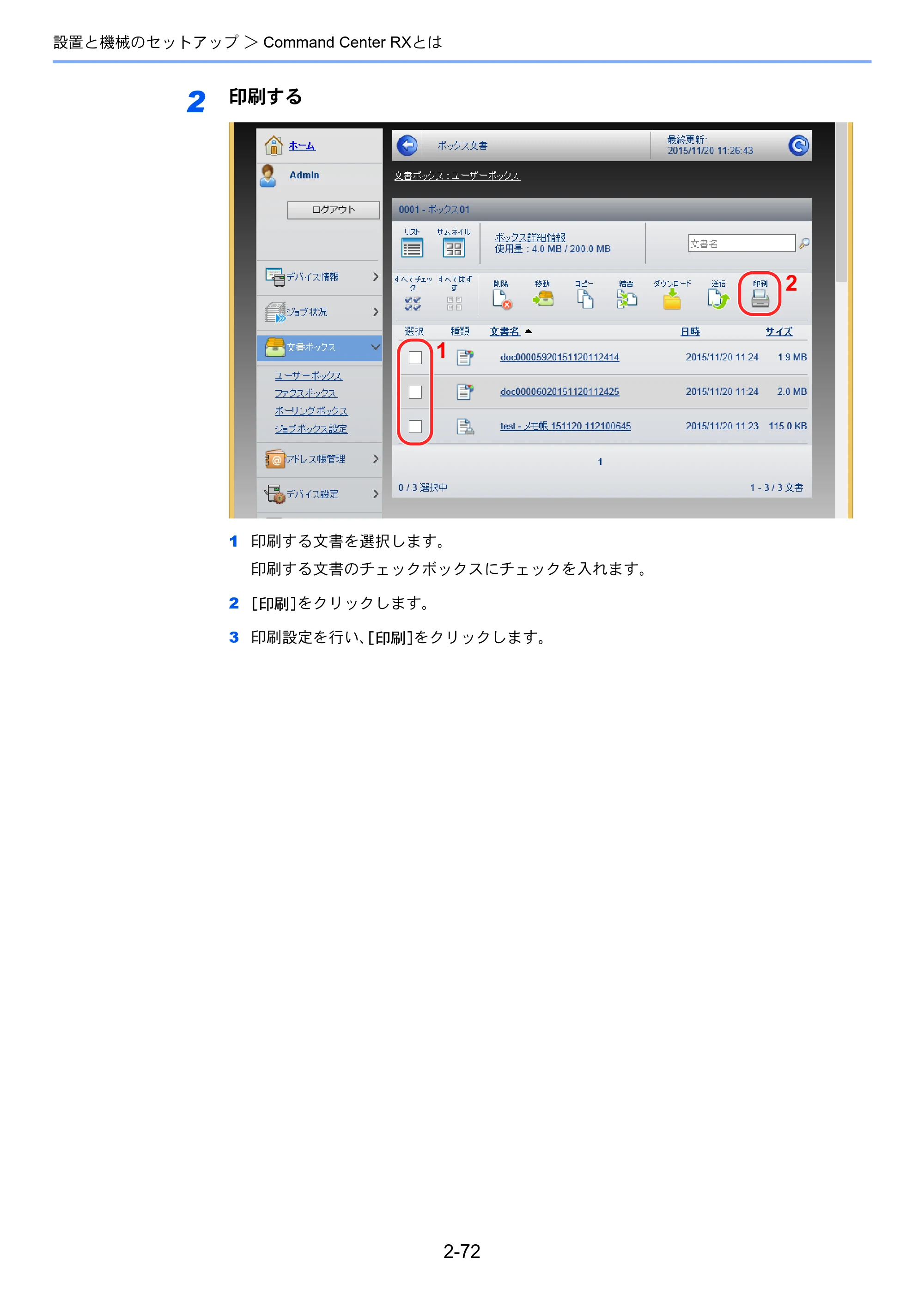This screenshot has width=924, height=1308.
Task: Click the browser vertical scrollbar thumb
Action: pyautogui.click(x=840, y=202)
